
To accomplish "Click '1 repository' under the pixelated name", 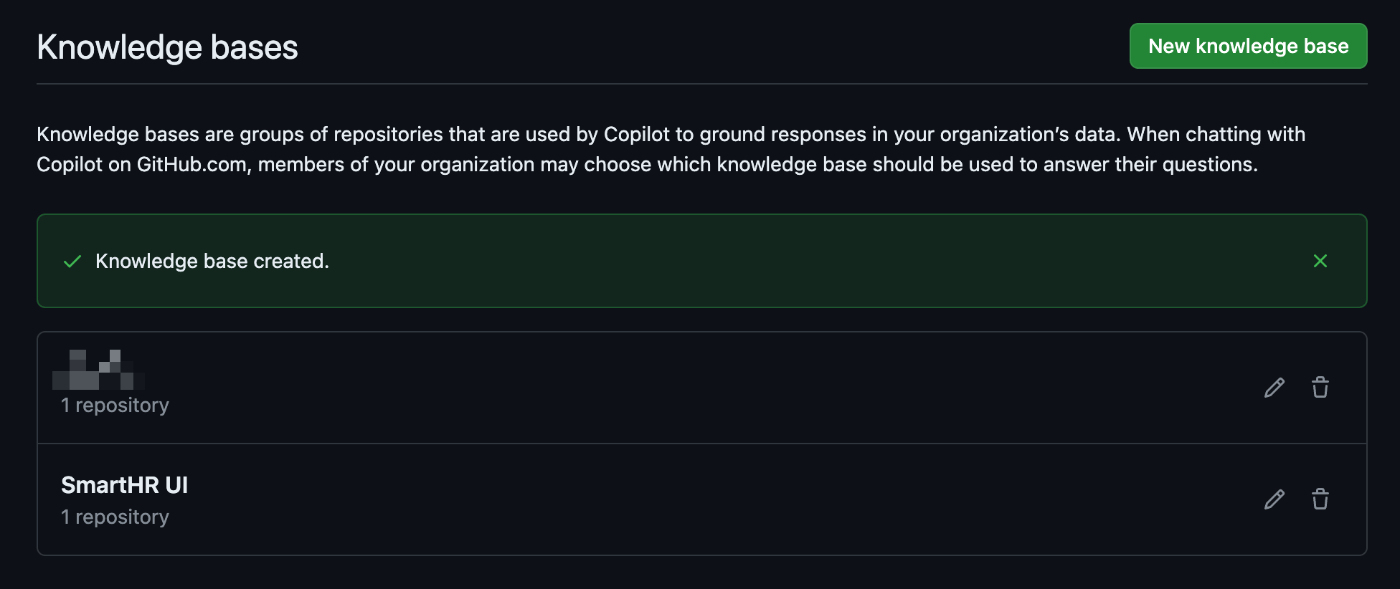I will coord(115,405).
